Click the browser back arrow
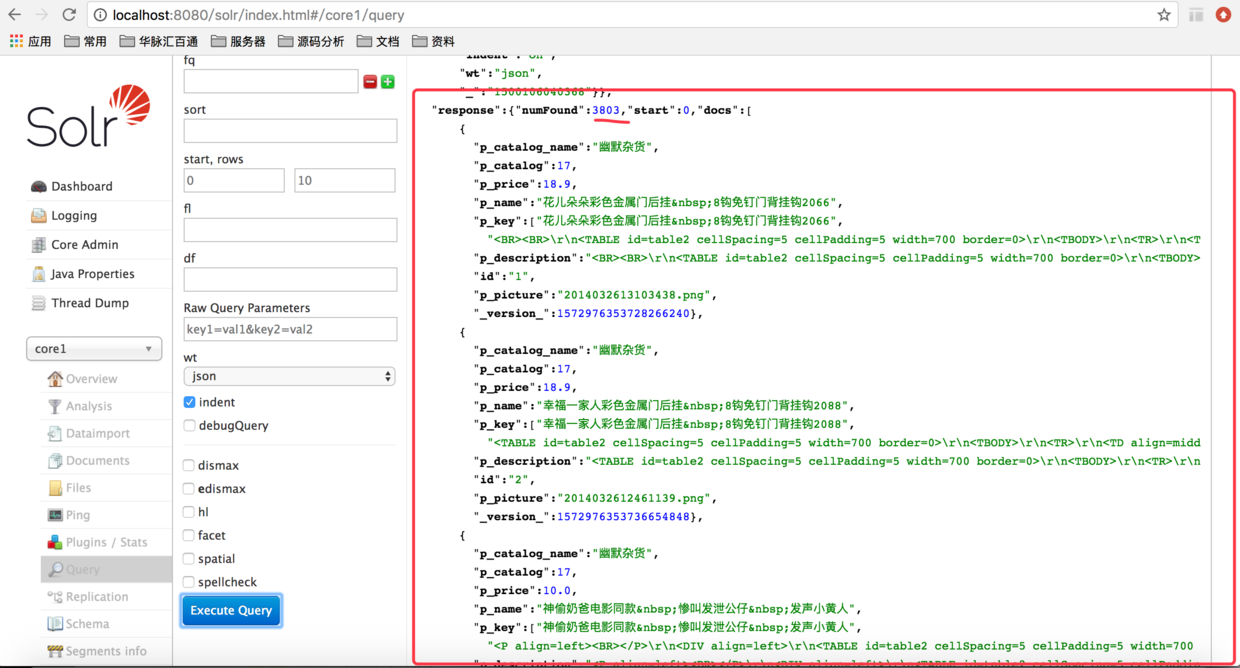1240x668 pixels. click(x=15, y=15)
